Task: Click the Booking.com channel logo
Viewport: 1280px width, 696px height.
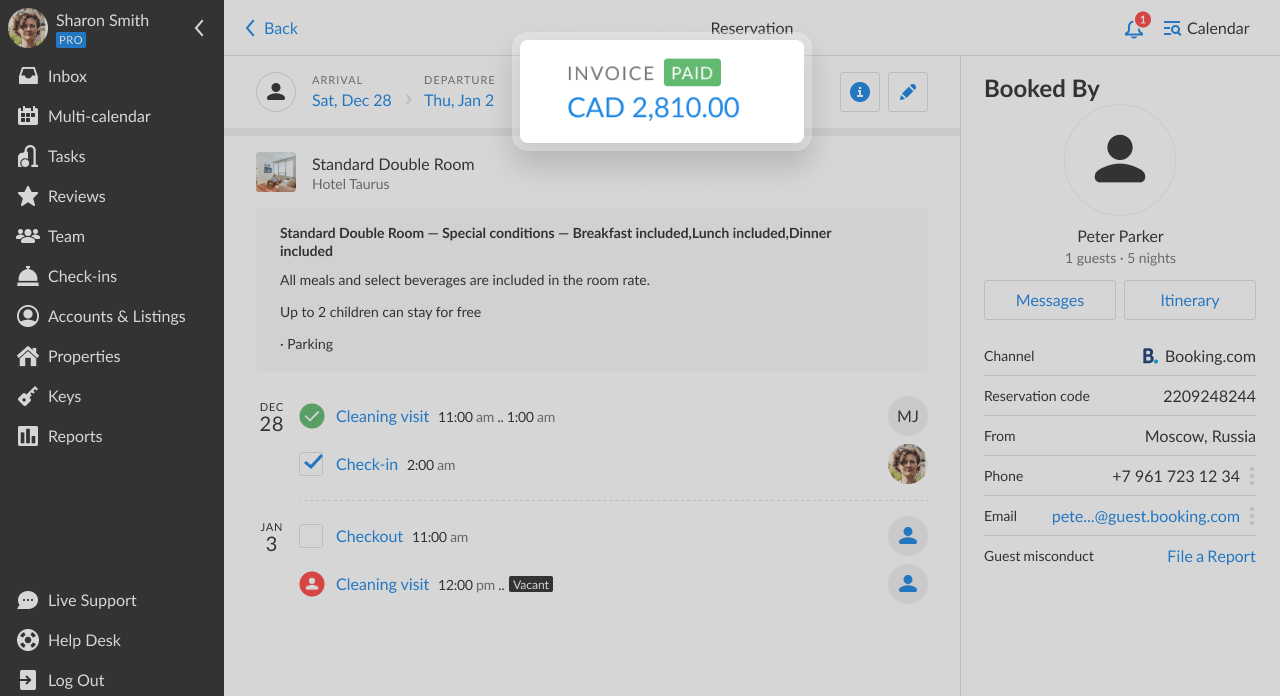Action: click(1150, 356)
